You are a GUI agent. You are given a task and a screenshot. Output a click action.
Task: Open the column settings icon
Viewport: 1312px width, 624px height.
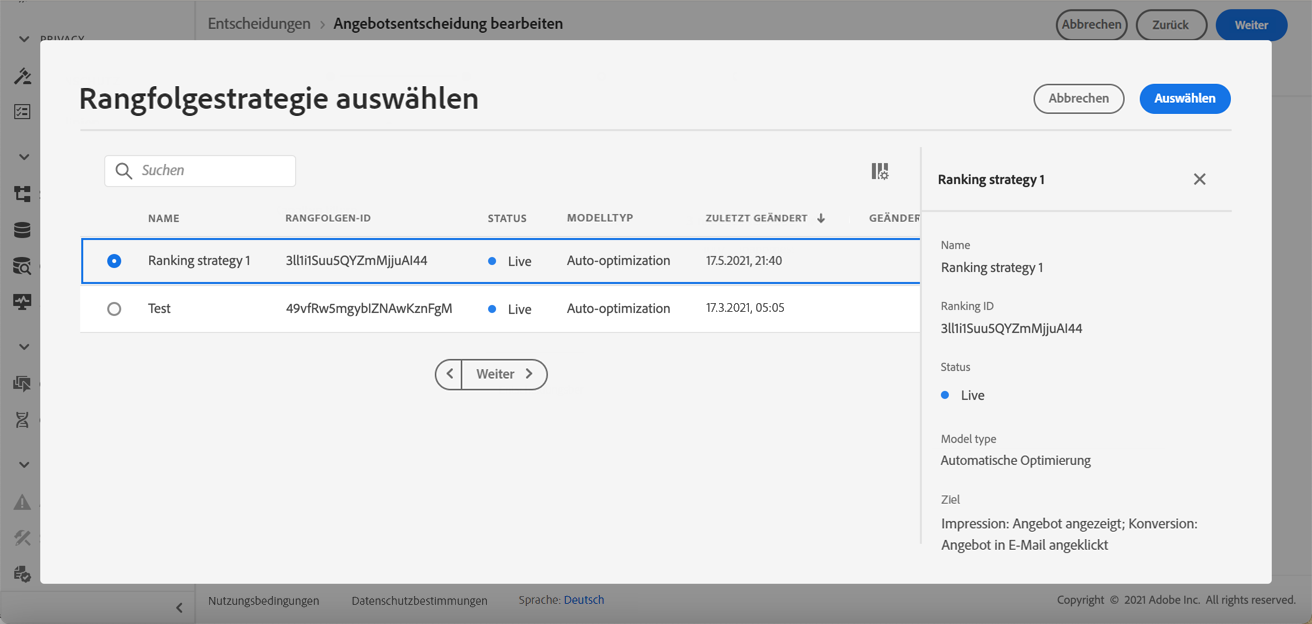click(880, 172)
